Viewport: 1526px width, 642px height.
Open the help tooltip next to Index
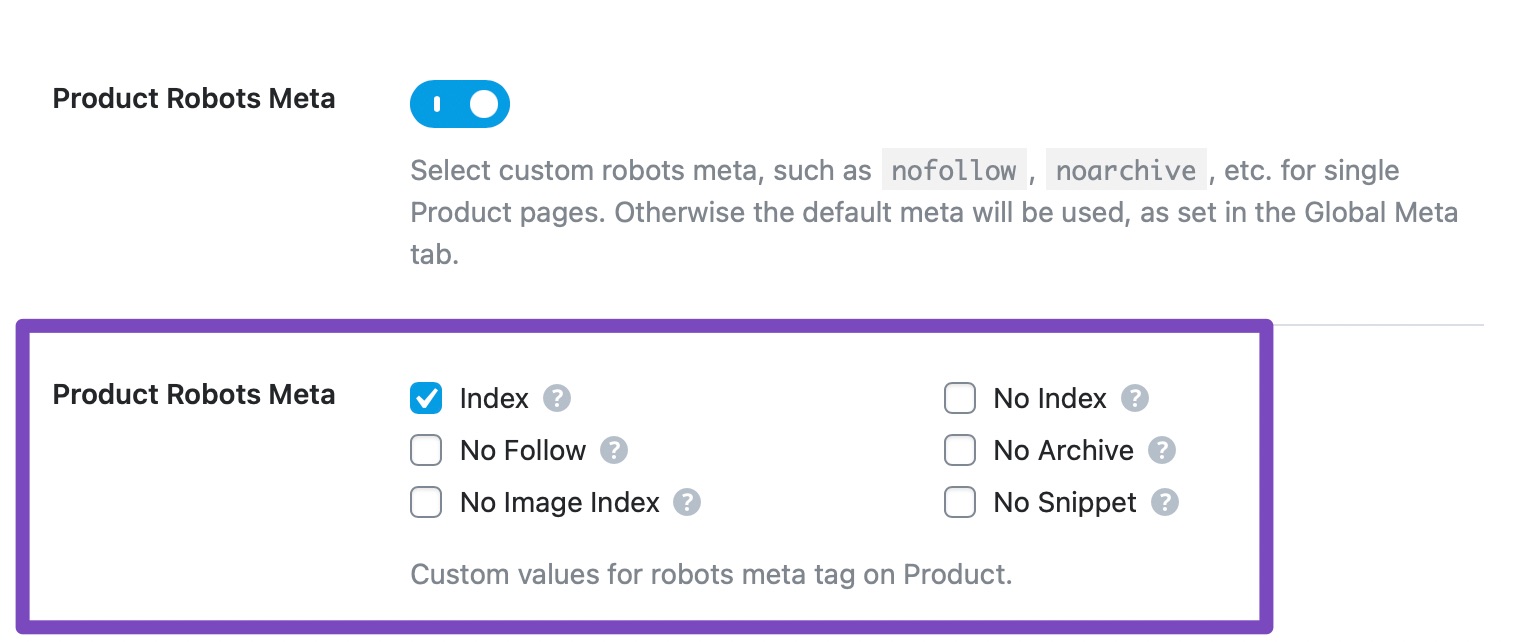click(557, 398)
